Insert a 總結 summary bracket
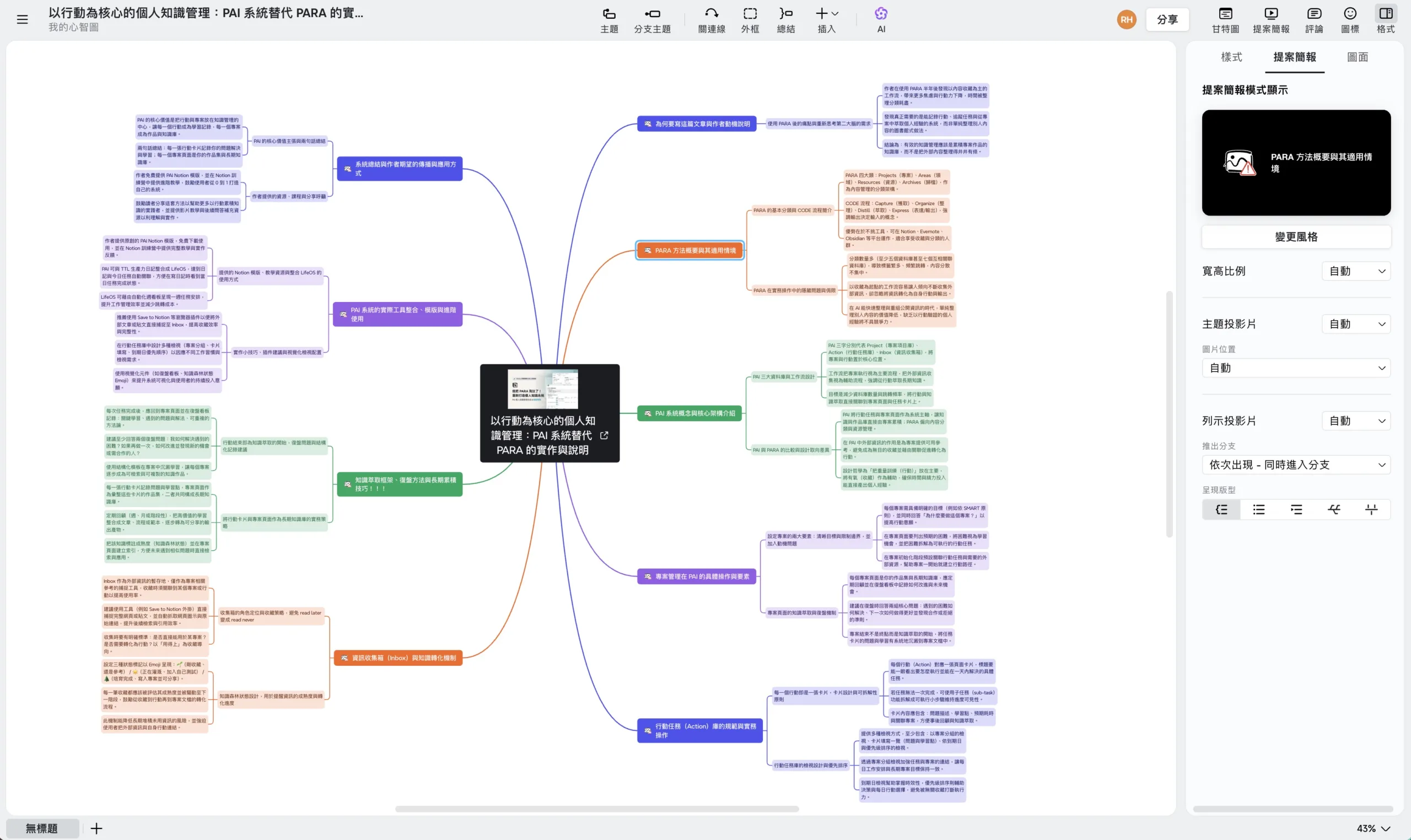The width and height of the screenshot is (1411, 840). pos(786,19)
